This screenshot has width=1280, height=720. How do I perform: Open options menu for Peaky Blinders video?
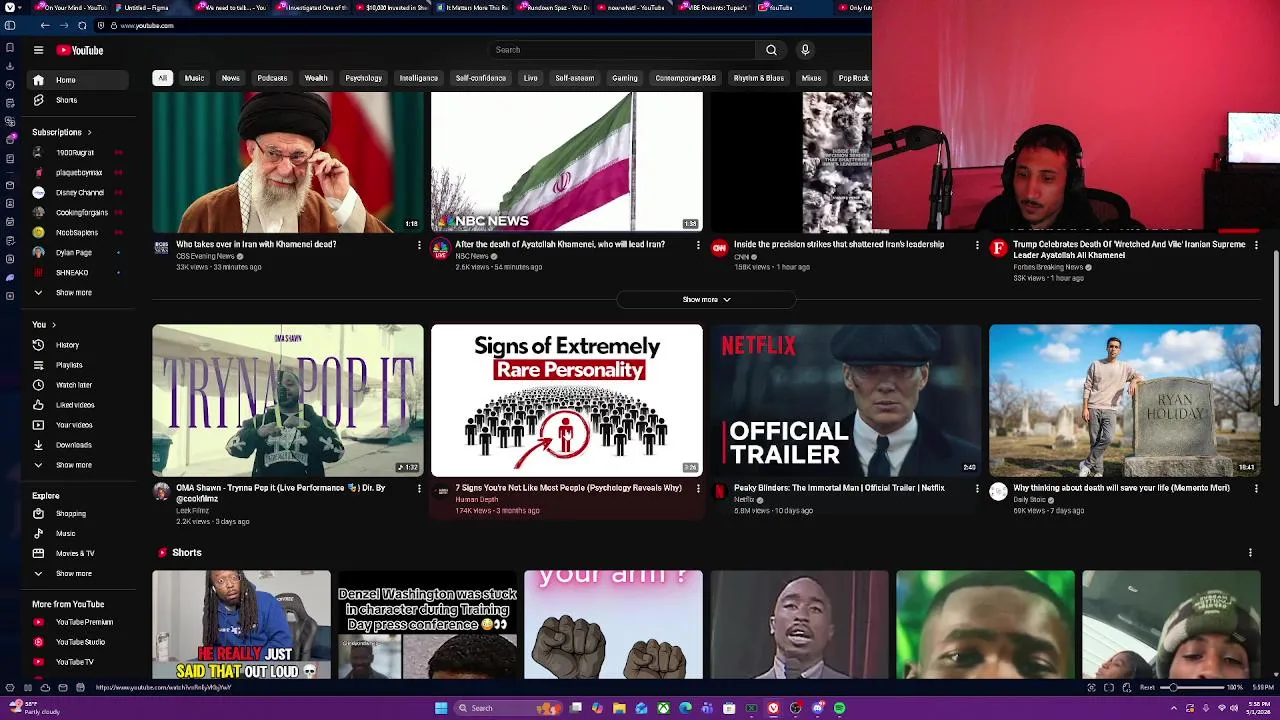coord(977,488)
